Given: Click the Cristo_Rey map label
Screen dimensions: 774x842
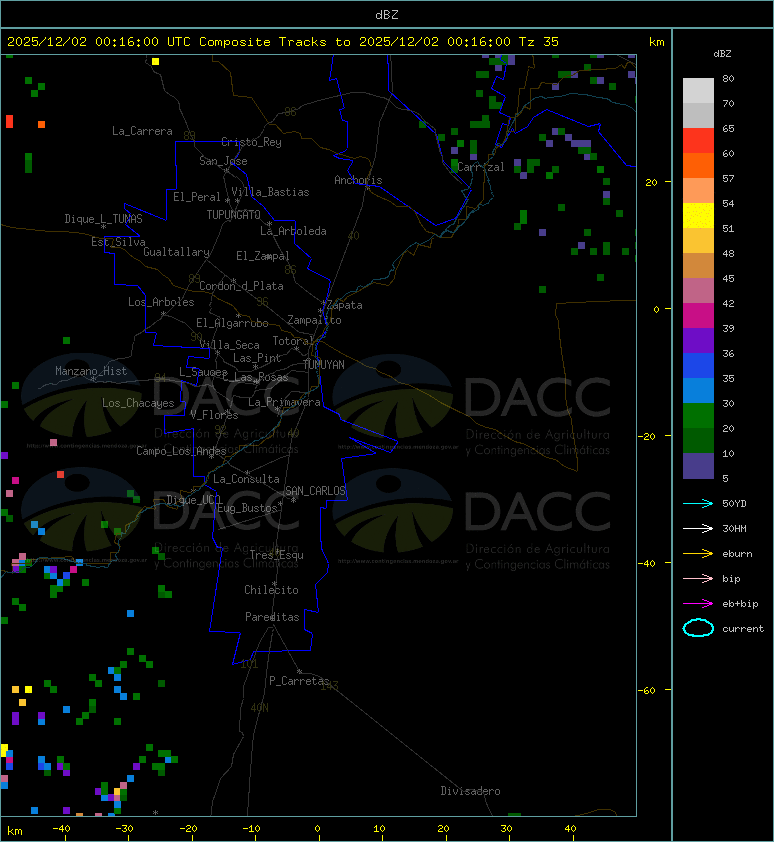Looking at the screenshot, I should point(251,142).
